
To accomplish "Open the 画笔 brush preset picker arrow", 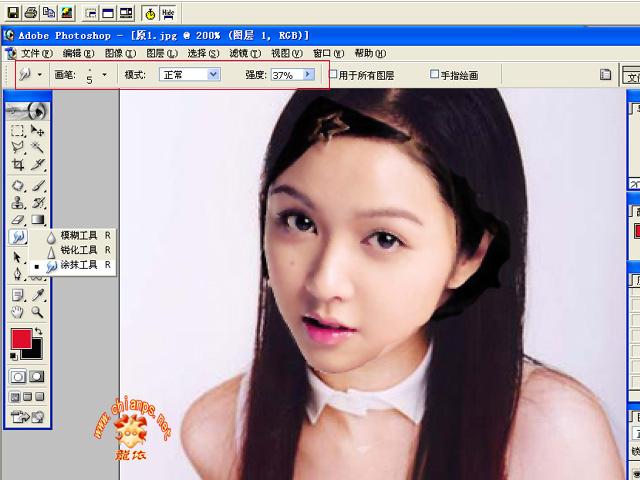I will coord(104,75).
